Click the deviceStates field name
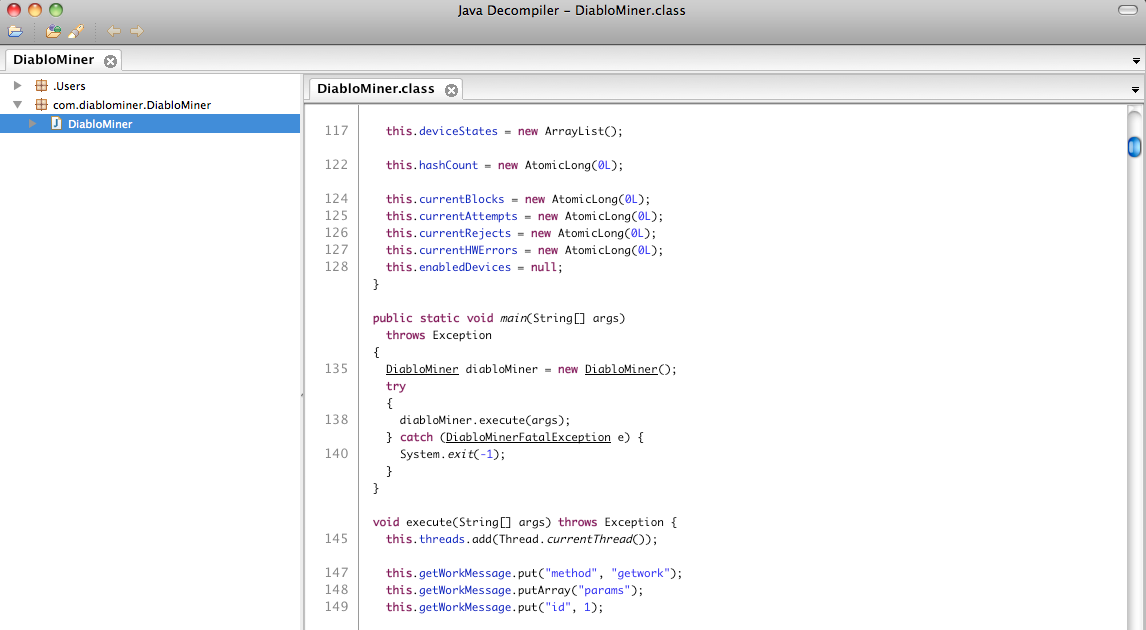Screen dimensions: 1146x630 [458, 131]
